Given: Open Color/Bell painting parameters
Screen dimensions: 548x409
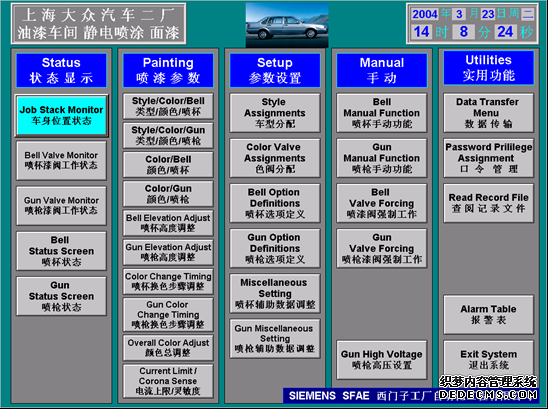Looking at the screenshot, I should tap(168, 164).
